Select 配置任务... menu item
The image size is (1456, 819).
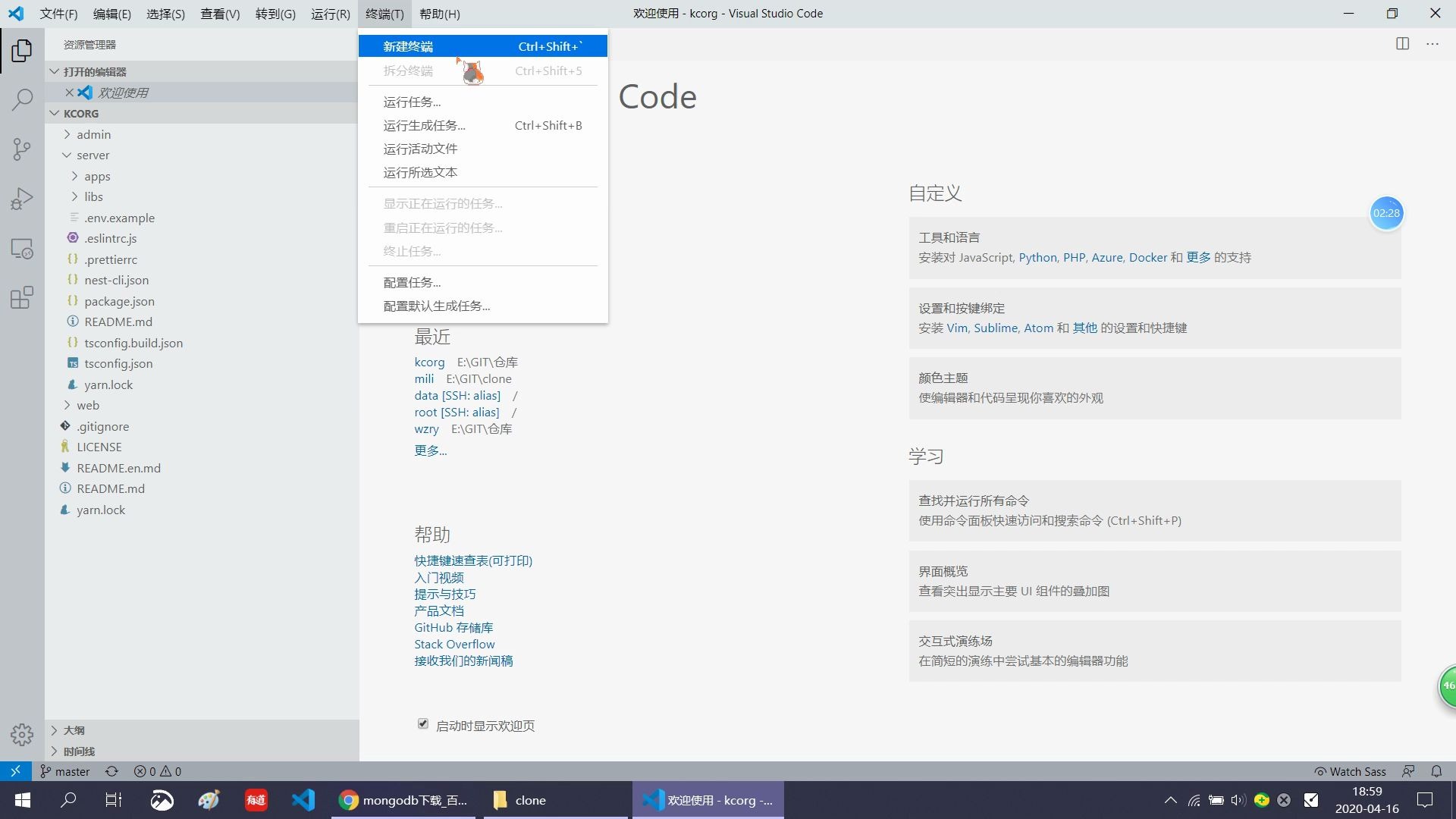(482, 282)
